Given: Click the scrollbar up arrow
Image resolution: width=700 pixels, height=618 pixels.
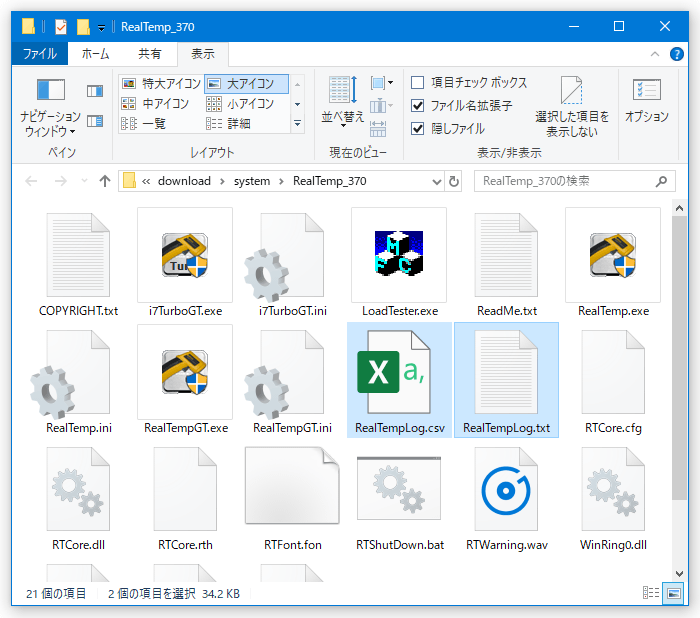Looking at the screenshot, I should pos(679,208).
